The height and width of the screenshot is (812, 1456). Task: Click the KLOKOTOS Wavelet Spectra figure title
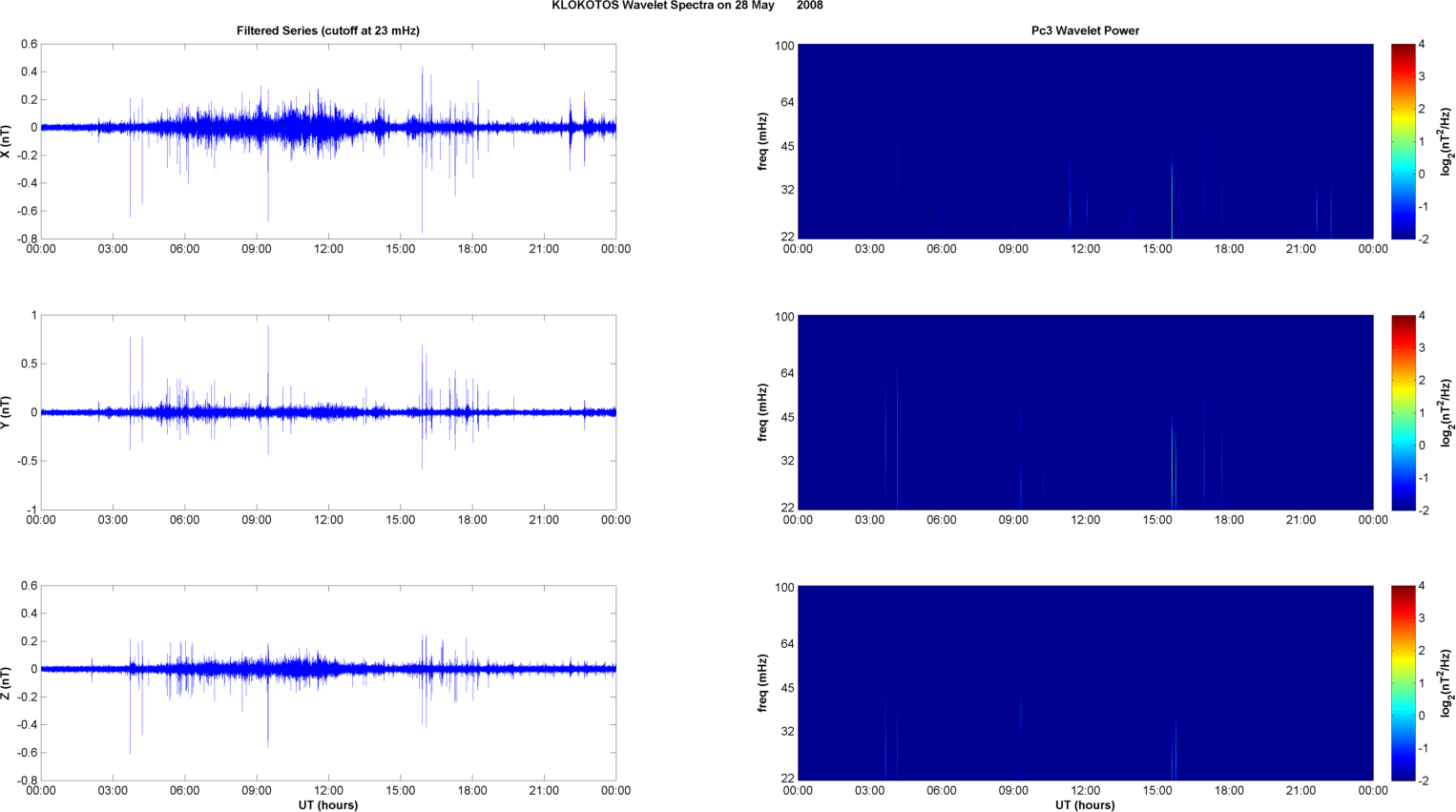click(687, 6)
